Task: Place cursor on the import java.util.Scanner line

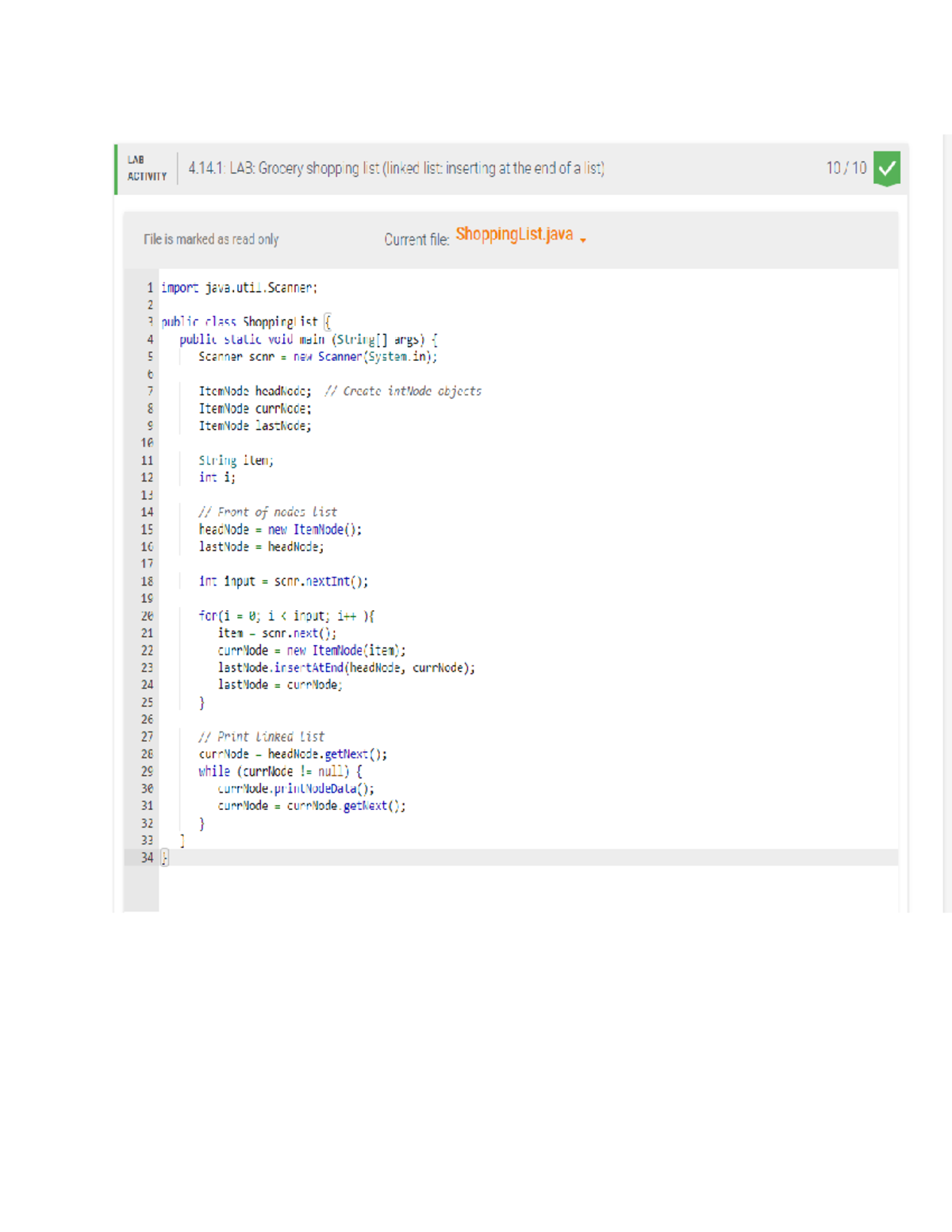Action: pyautogui.click(x=238, y=287)
